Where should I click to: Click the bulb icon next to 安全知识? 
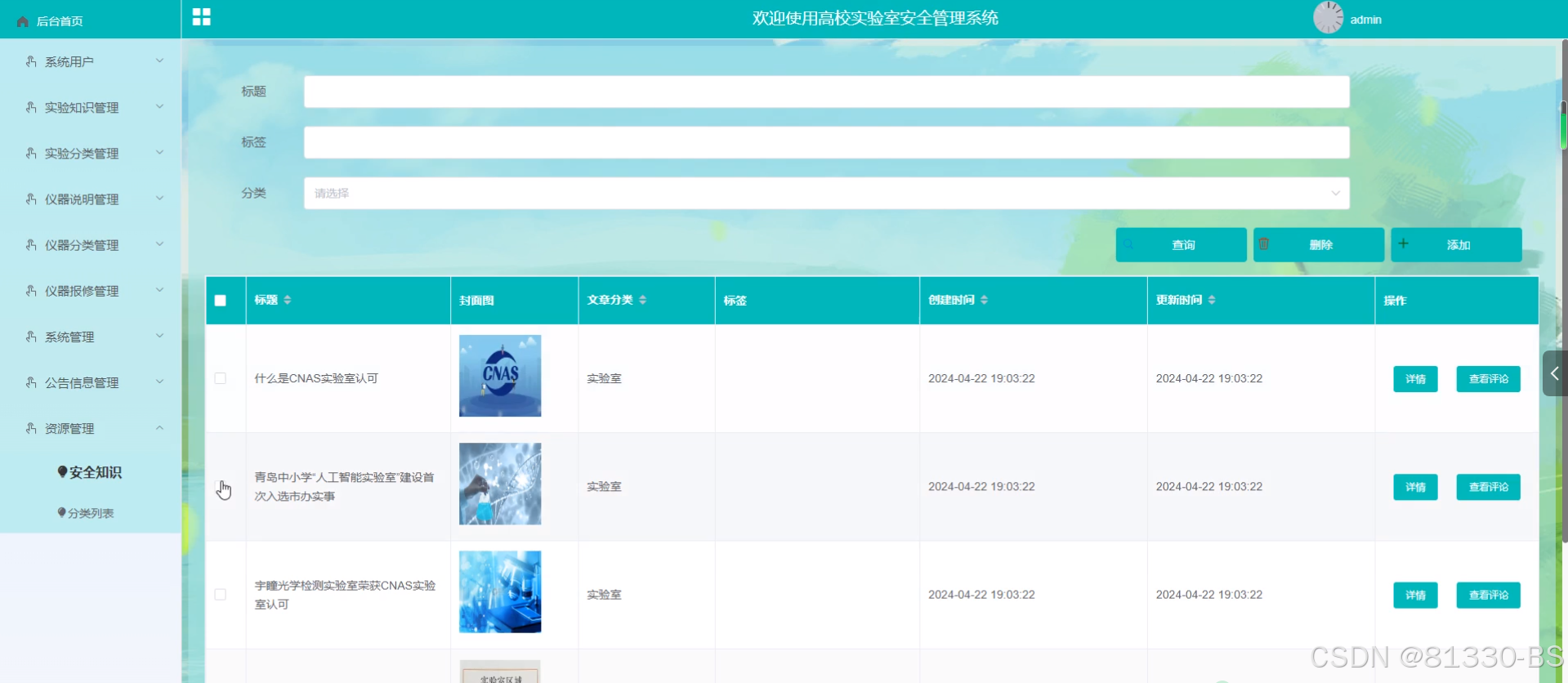pyautogui.click(x=62, y=471)
